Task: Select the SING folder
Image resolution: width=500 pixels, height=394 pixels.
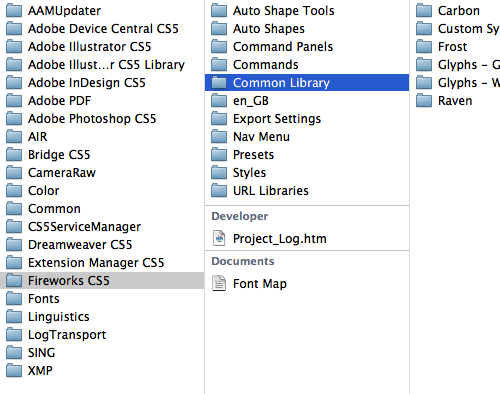Action: pos(102,353)
